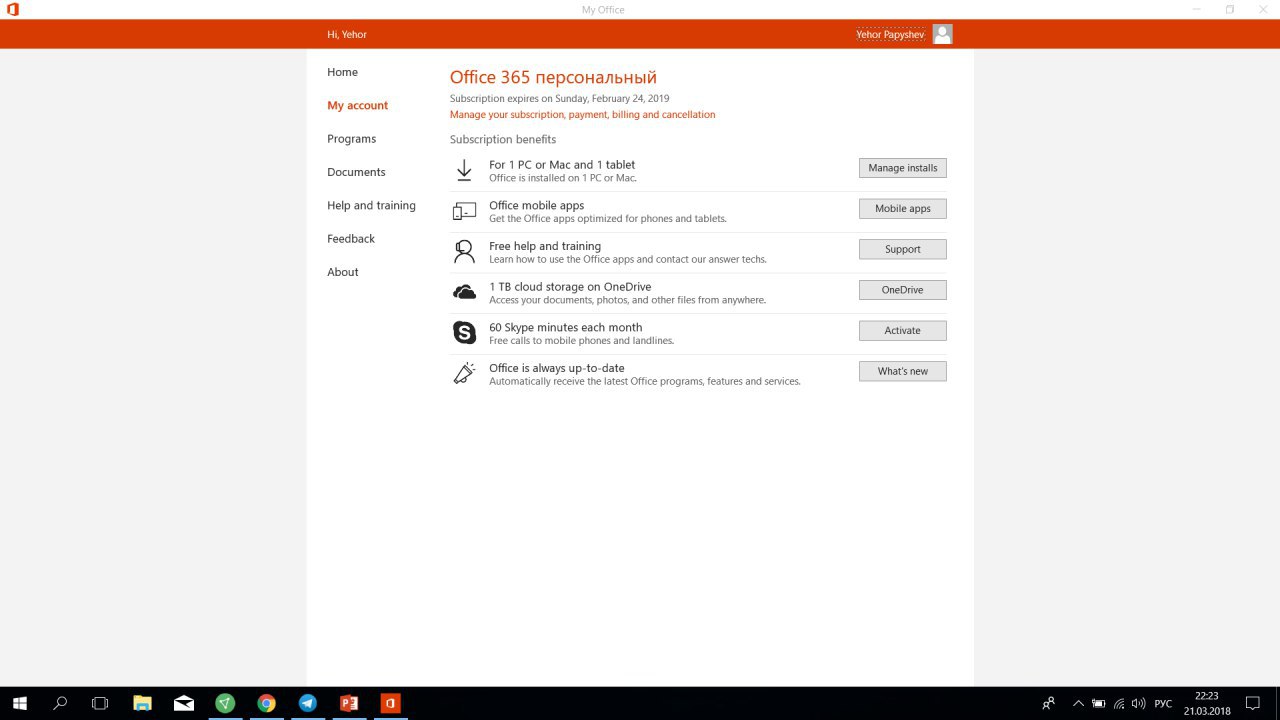1280x720 pixels.
Task: Click the OneDrive button
Action: (x=902, y=290)
